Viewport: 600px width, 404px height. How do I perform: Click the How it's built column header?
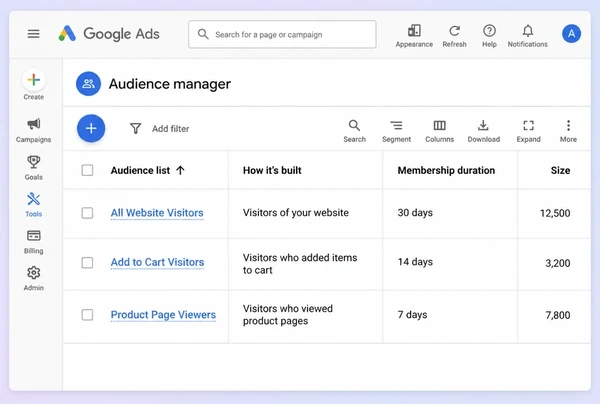272,170
